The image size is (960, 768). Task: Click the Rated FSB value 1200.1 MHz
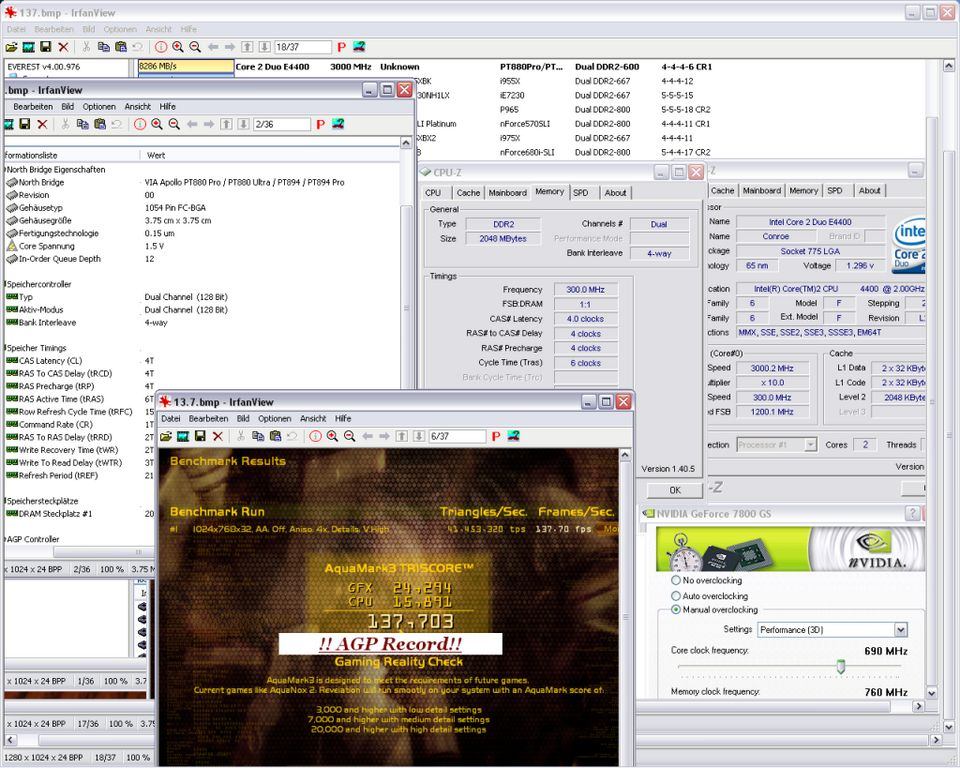[x=771, y=412]
